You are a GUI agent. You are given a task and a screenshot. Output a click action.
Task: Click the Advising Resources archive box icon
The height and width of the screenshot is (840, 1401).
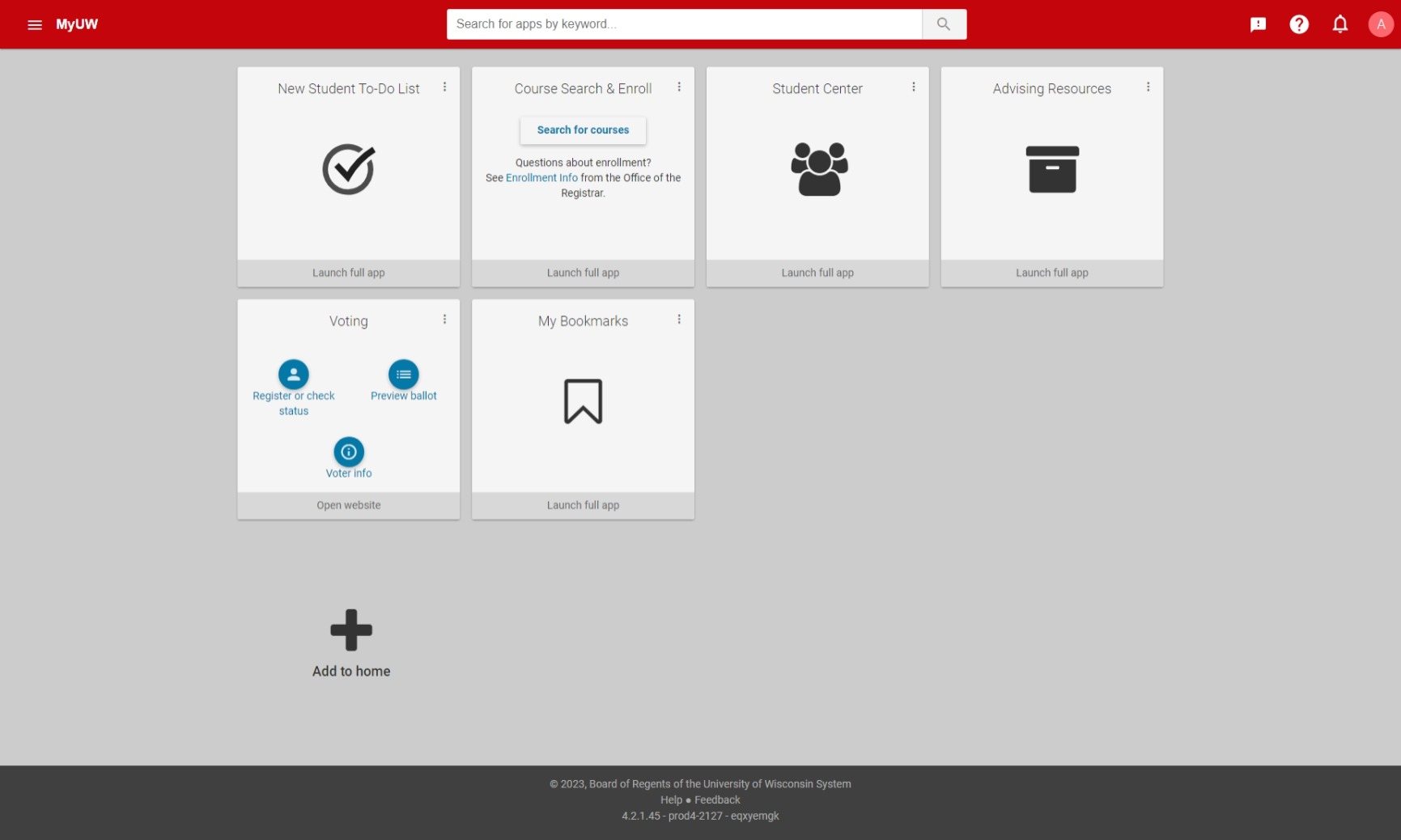[x=1052, y=169]
